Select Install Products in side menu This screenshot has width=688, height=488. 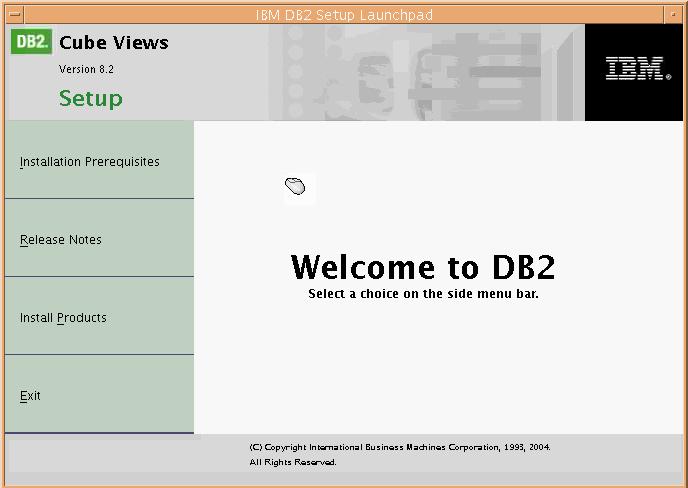click(x=99, y=316)
